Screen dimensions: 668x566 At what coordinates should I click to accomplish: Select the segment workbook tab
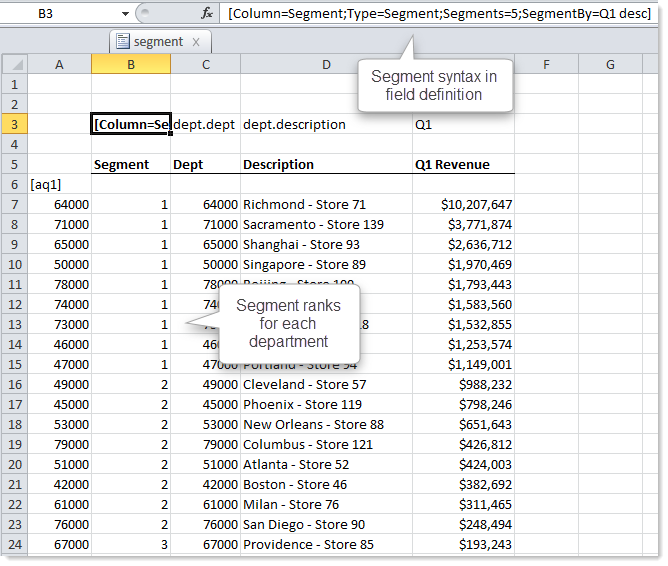[158, 42]
